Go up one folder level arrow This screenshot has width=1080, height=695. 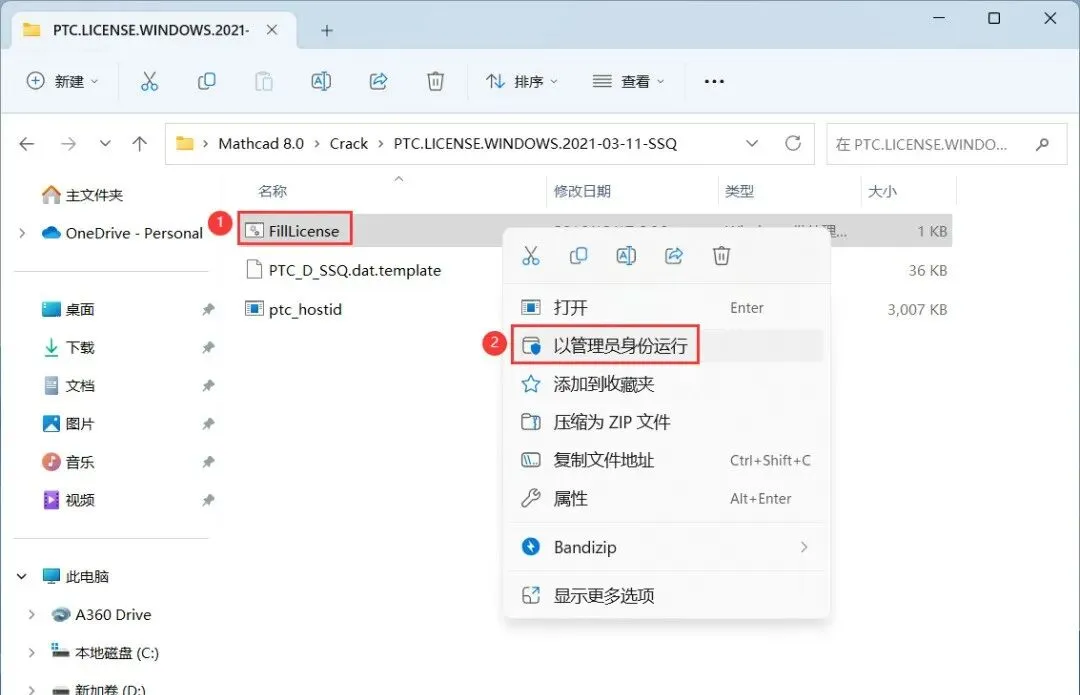pyautogui.click(x=140, y=143)
